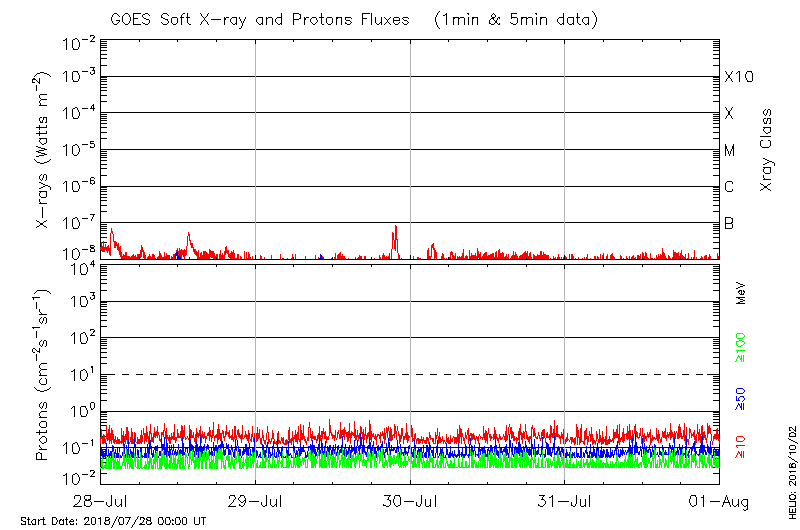This screenshot has width=800, height=530.
Task: Click the blue ≥50 MeV legend label
Action: click(741, 398)
